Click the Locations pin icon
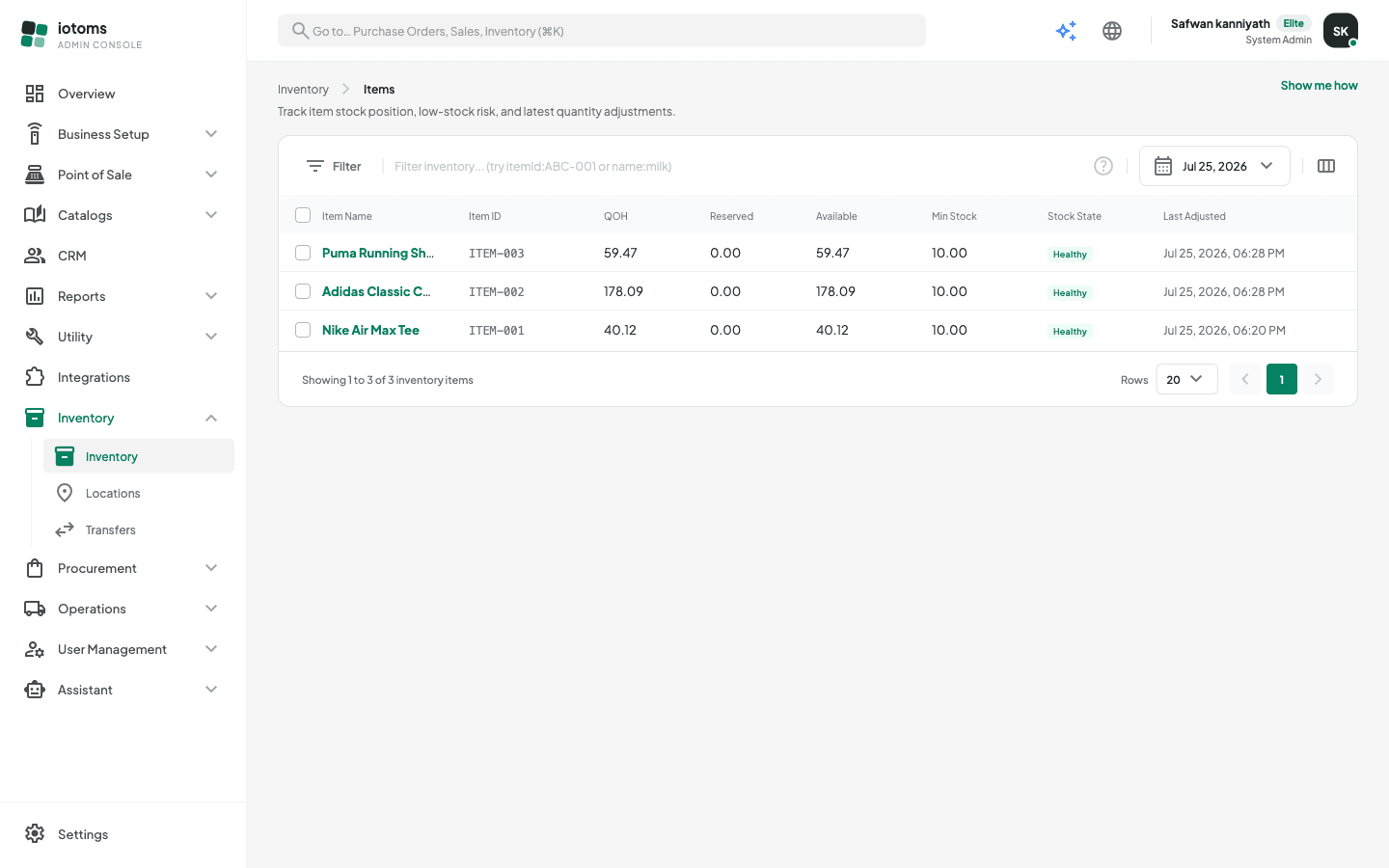The width and height of the screenshot is (1389, 868). point(65,493)
